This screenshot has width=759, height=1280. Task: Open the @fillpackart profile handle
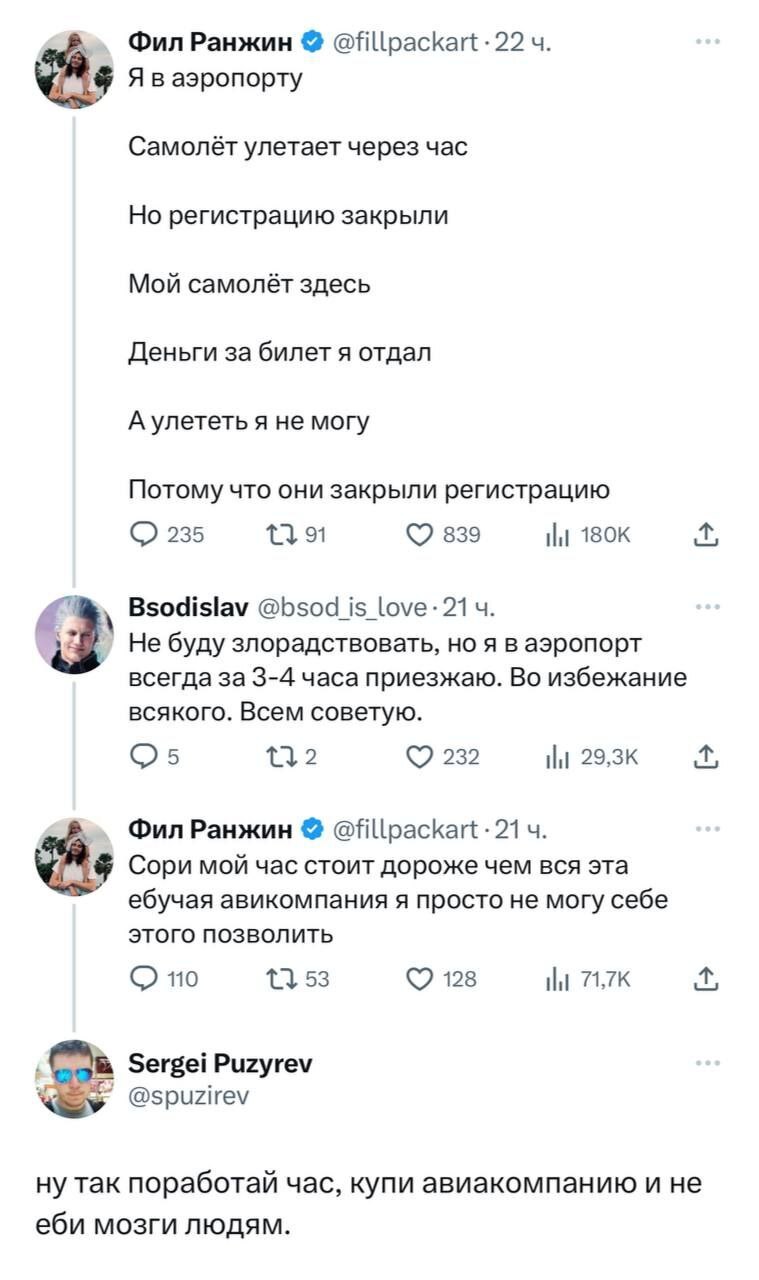[404, 42]
